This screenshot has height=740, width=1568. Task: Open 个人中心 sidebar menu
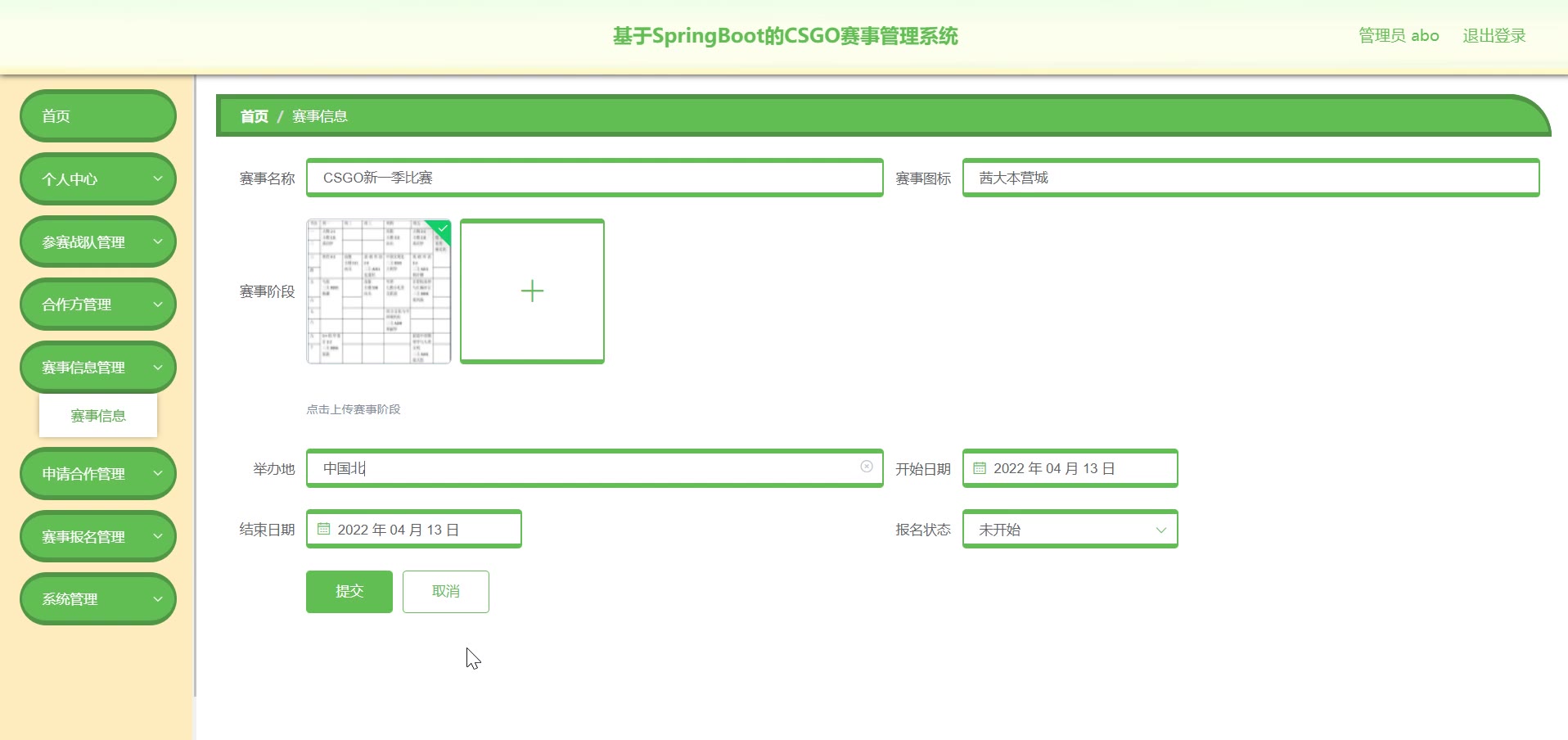[x=98, y=178]
